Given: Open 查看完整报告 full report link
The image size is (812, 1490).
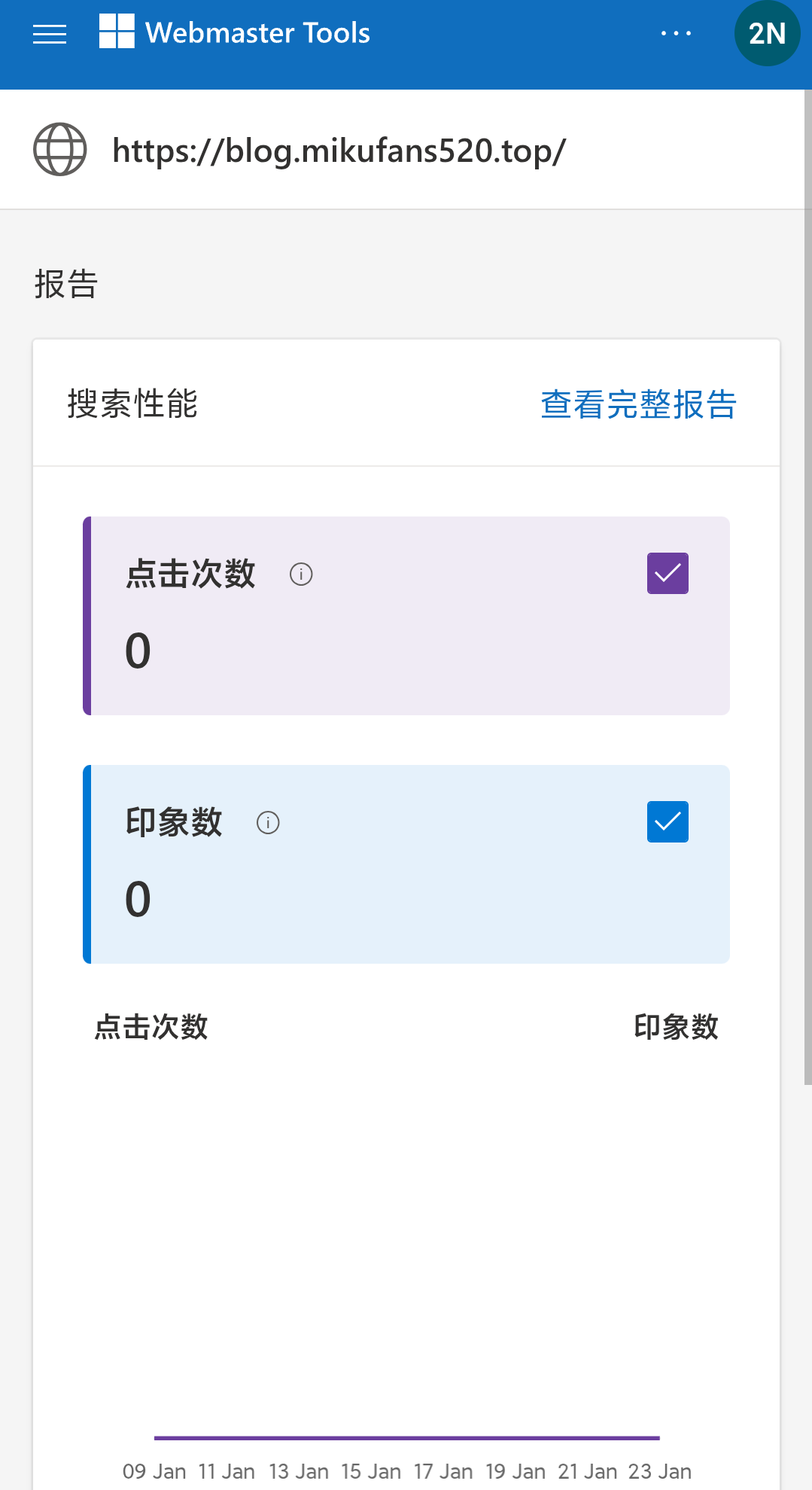Looking at the screenshot, I should click(x=637, y=404).
